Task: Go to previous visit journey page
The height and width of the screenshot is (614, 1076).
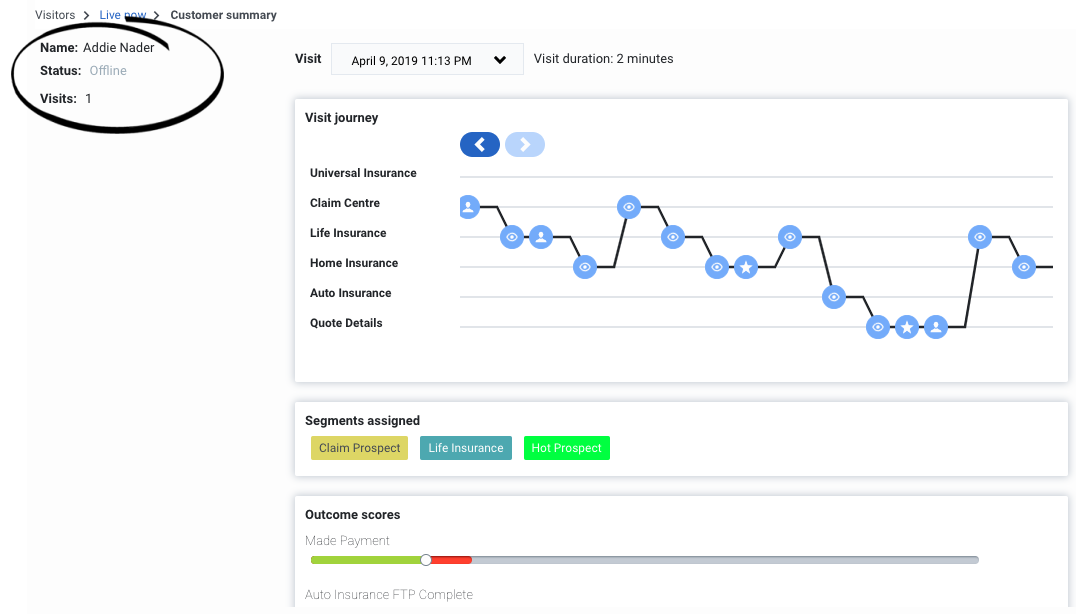Action: tap(480, 145)
